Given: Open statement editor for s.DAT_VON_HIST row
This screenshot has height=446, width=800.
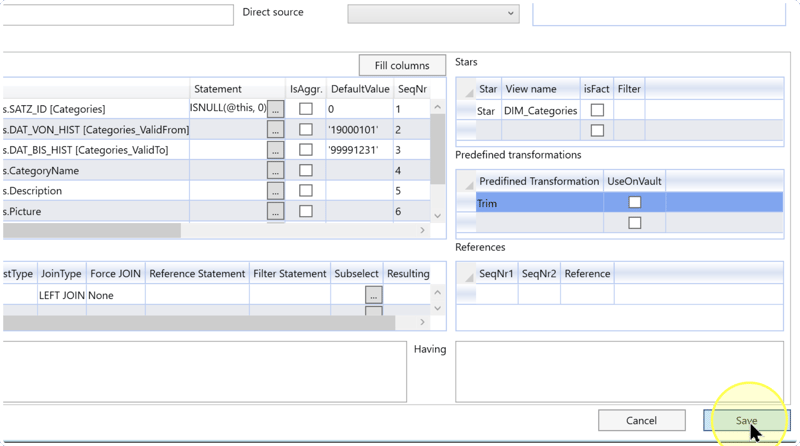Looking at the screenshot, I should coord(276,130).
